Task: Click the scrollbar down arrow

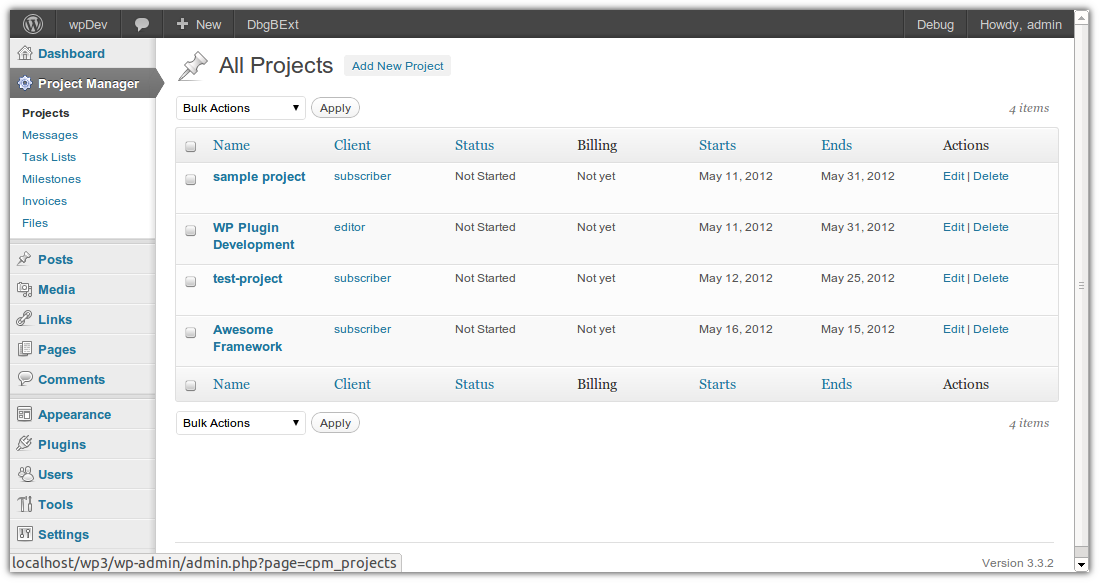Action: (x=1081, y=564)
